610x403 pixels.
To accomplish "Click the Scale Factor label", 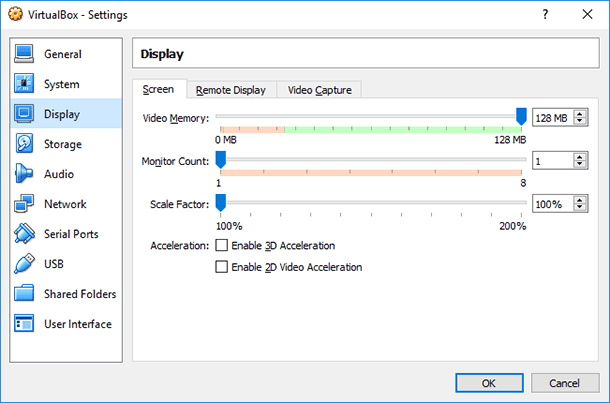I will (x=179, y=204).
